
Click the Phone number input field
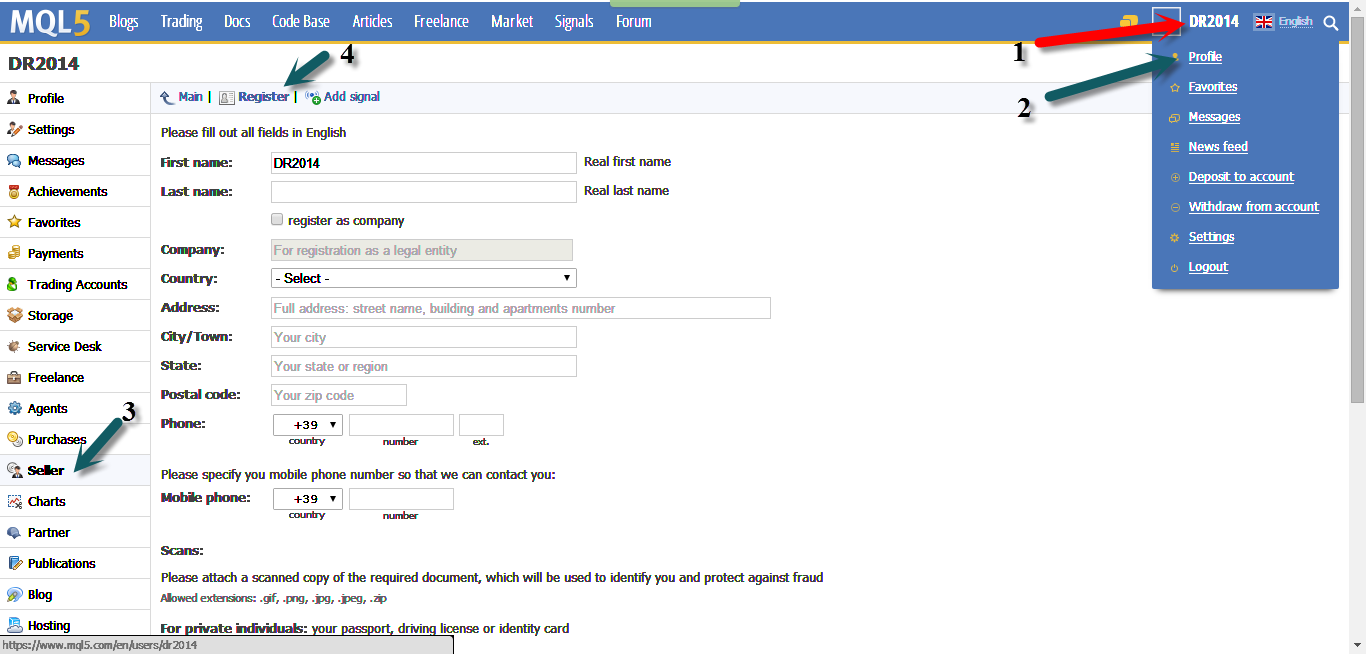pos(401,425)
